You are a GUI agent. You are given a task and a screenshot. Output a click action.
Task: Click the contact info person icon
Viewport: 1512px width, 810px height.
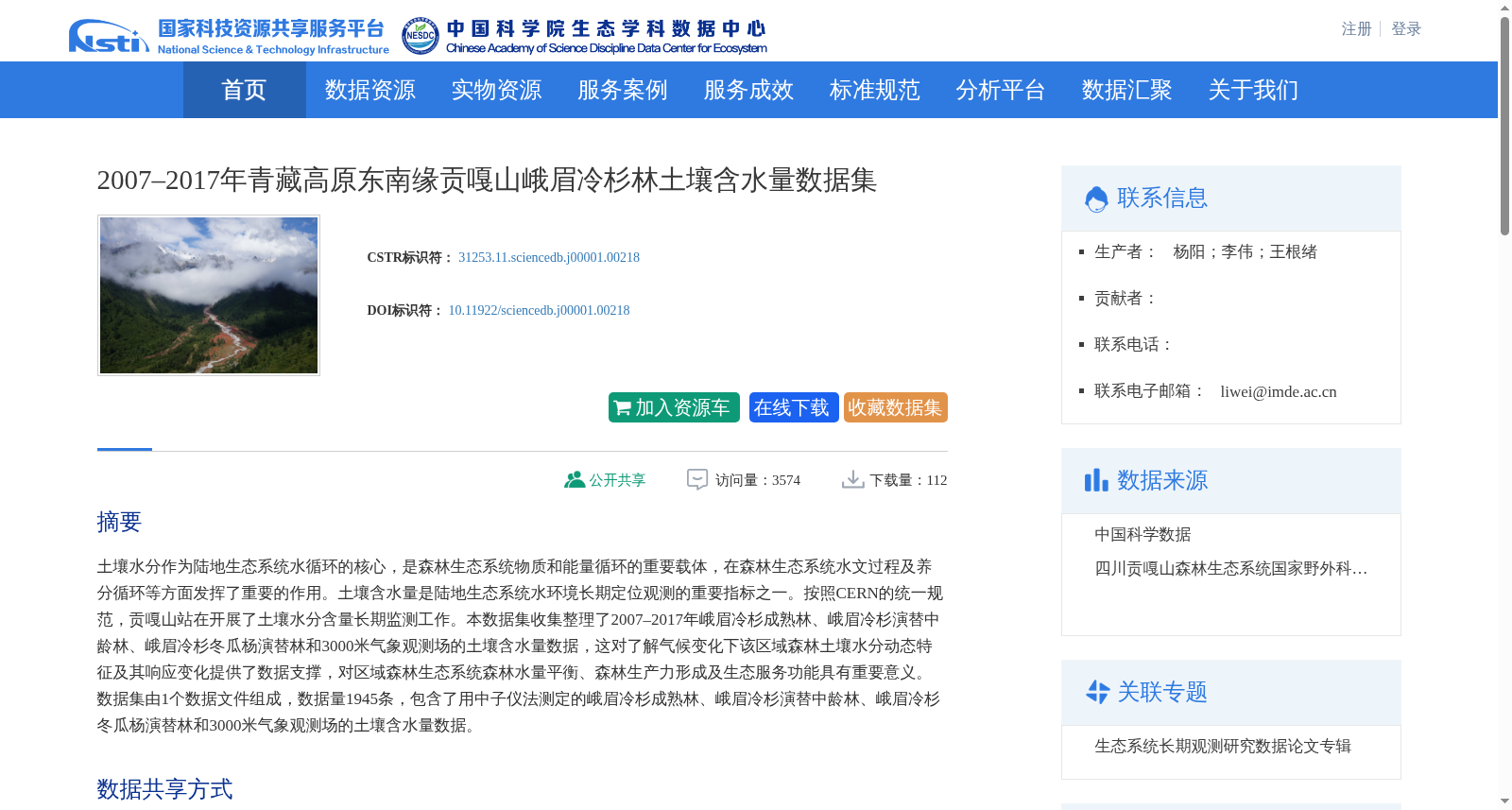point(1096,198)
